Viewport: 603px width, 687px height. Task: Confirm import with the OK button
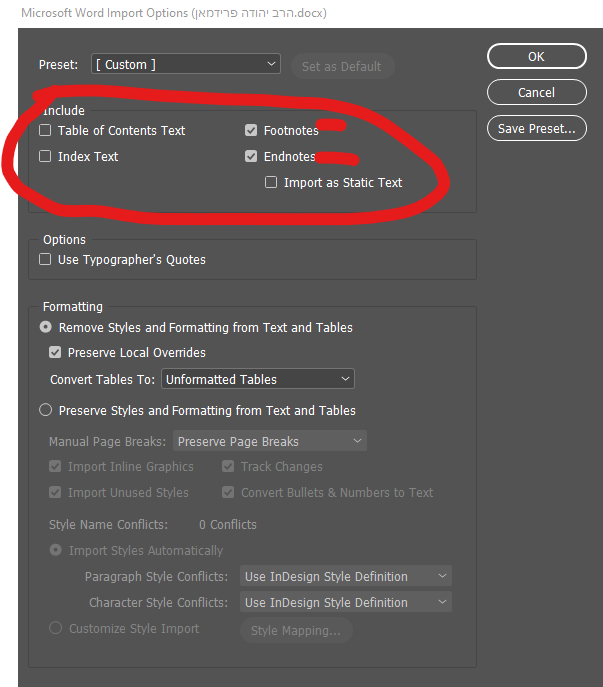[536, 57]
